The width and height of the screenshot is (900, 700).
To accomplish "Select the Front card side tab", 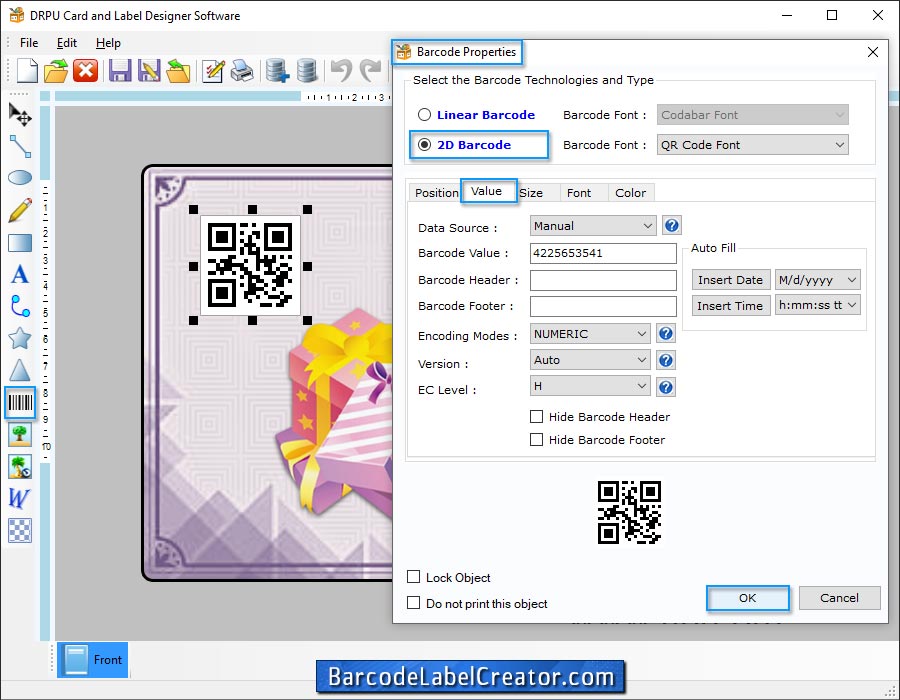I will (x=92, y=660).
